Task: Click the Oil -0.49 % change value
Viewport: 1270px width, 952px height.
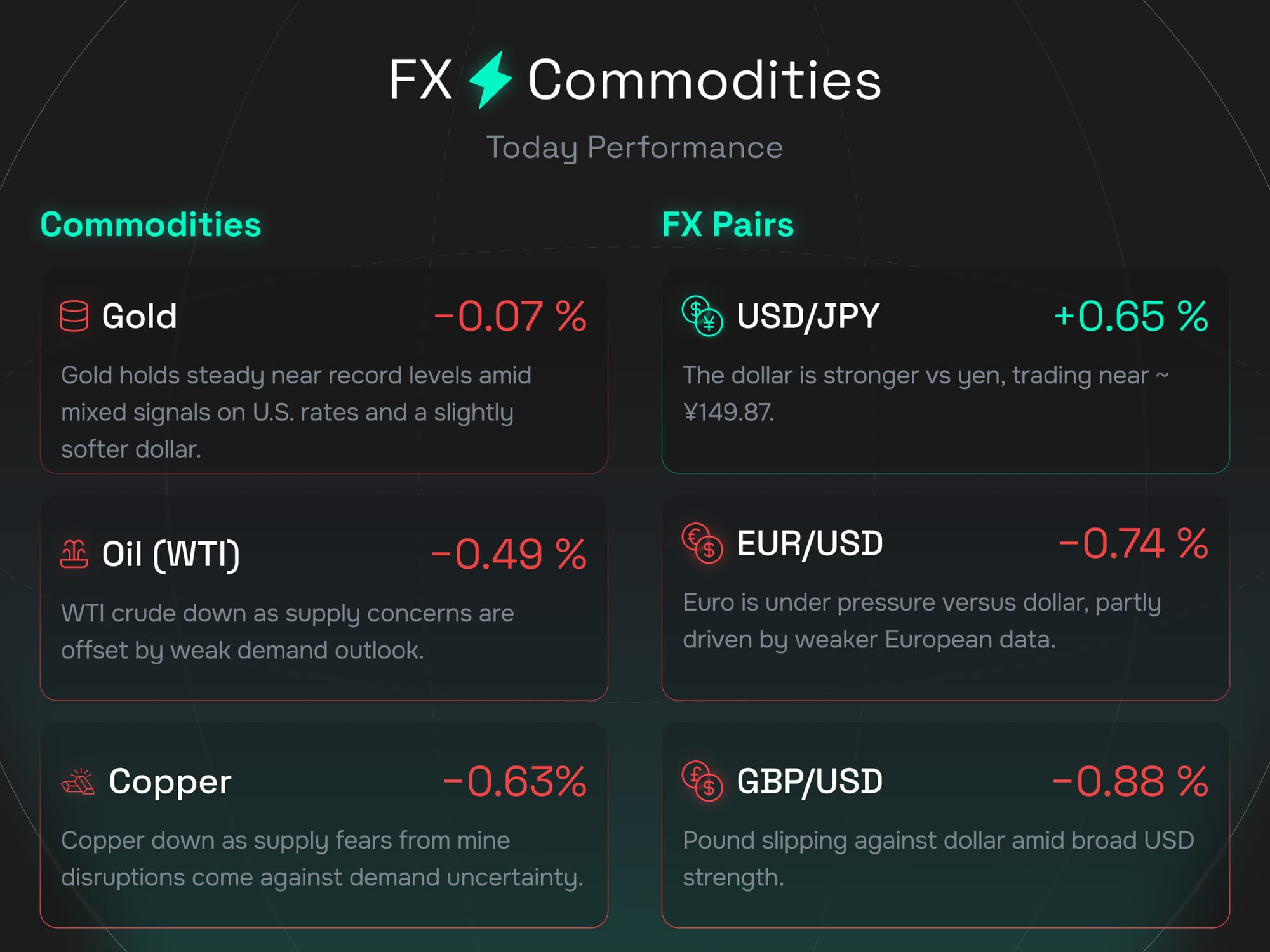Action: [509, 554]
